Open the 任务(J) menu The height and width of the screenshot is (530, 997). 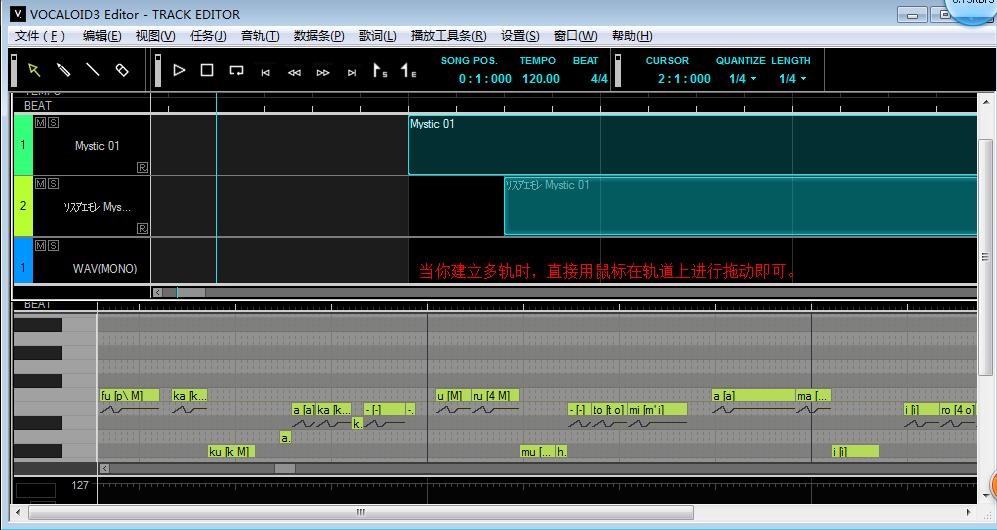[208, 36]
